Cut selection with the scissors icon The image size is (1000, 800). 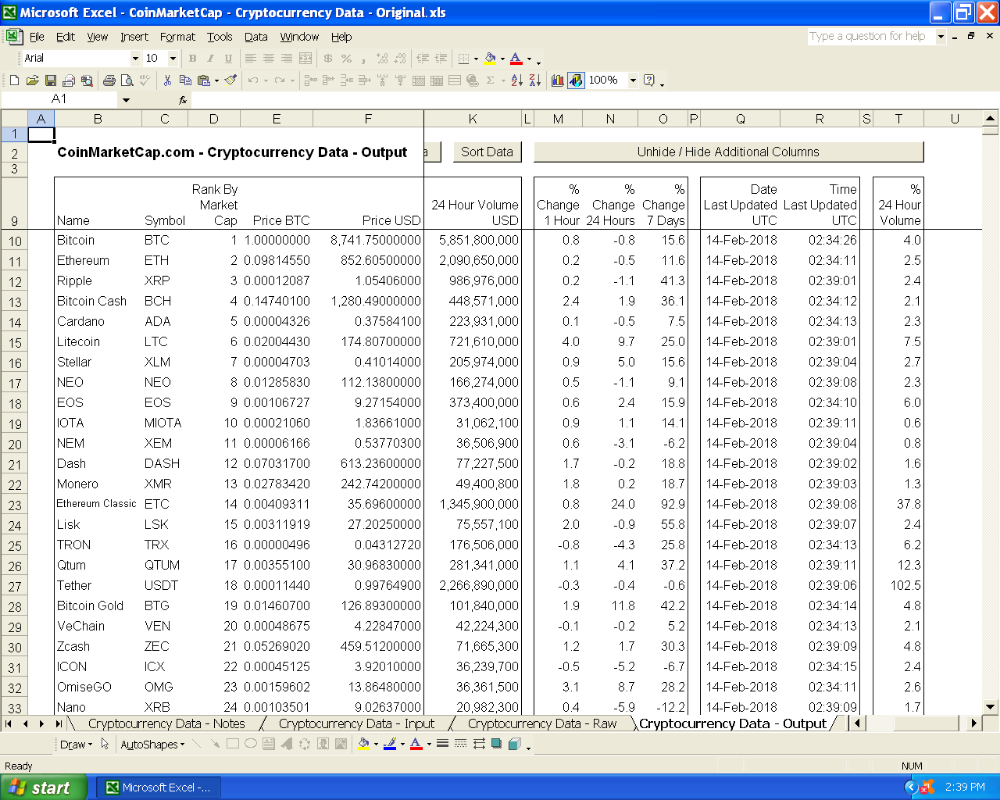pos(167,80)
